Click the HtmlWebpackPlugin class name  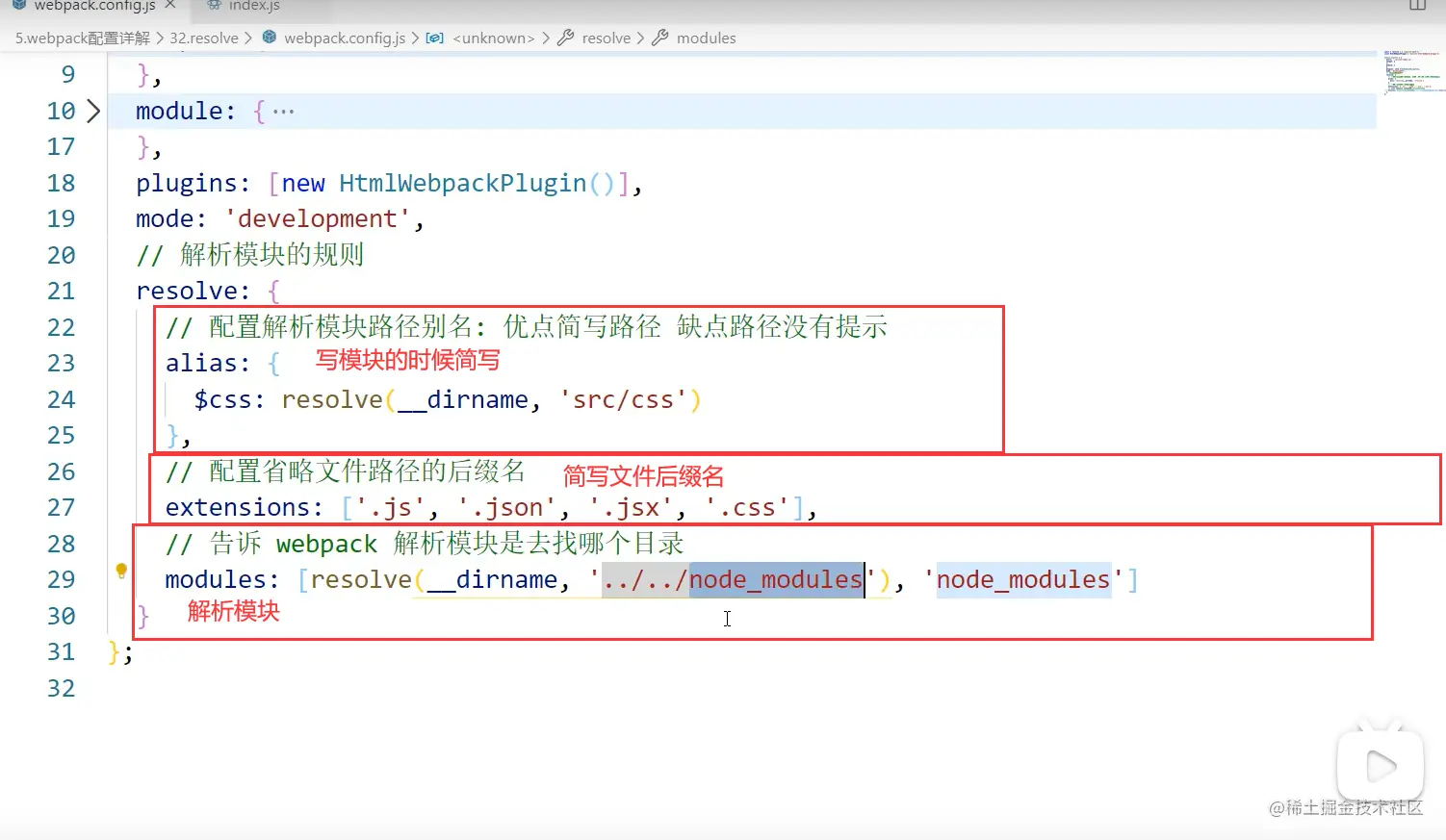pos(463,184)
